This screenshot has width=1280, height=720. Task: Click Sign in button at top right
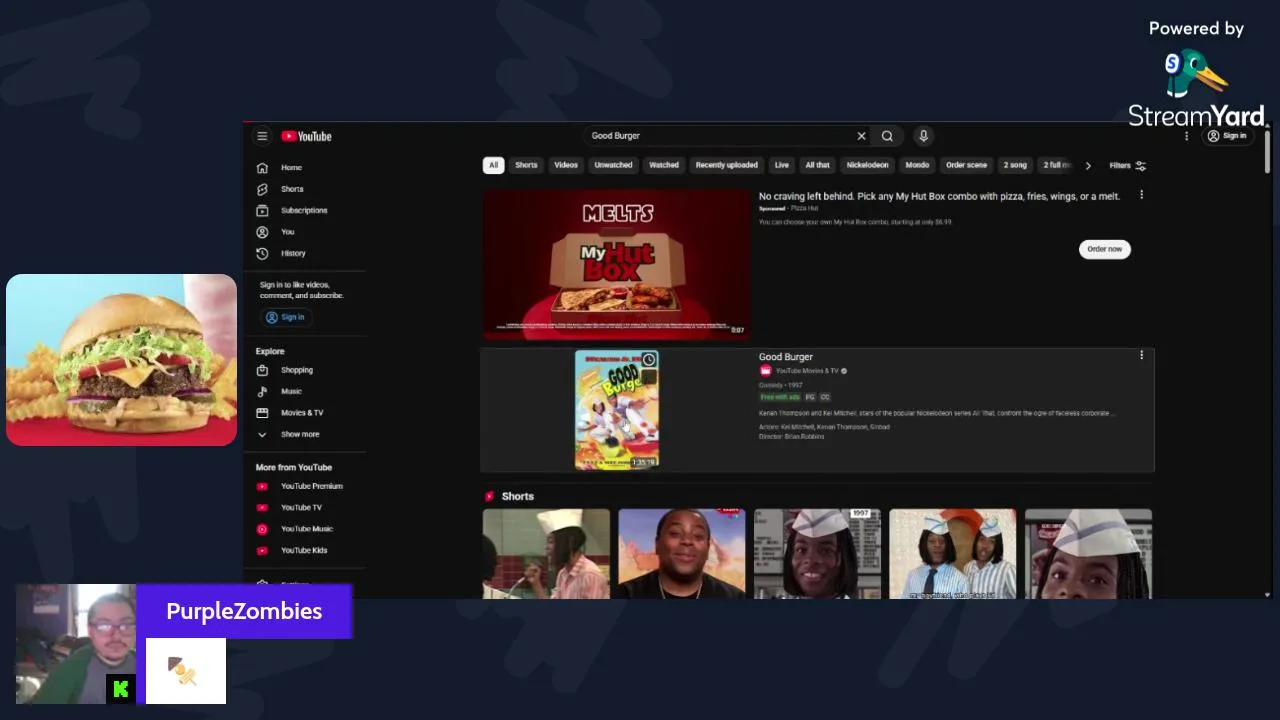click(x=1227, y=136)
